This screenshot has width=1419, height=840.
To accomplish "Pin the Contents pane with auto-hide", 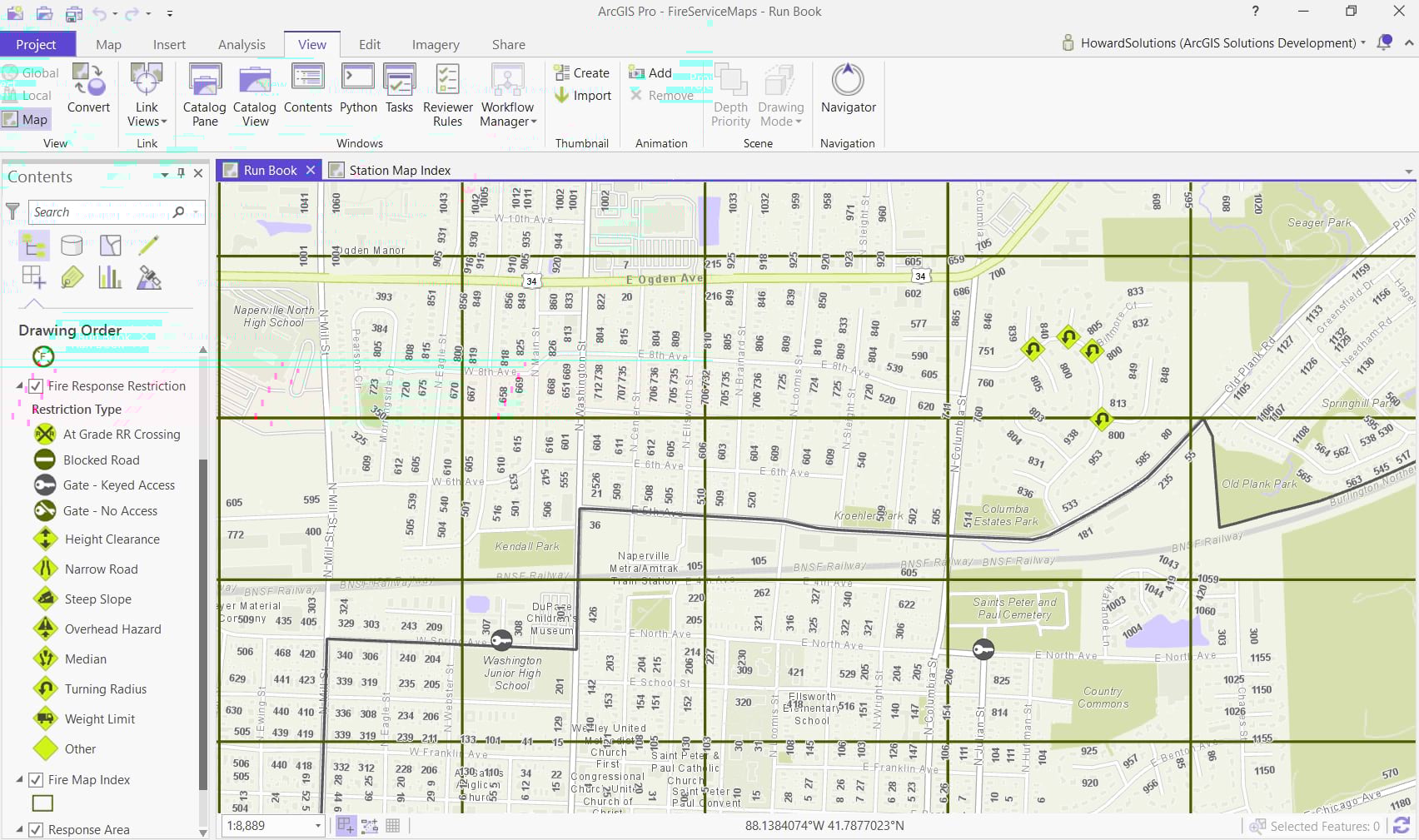I will (181, 173).
